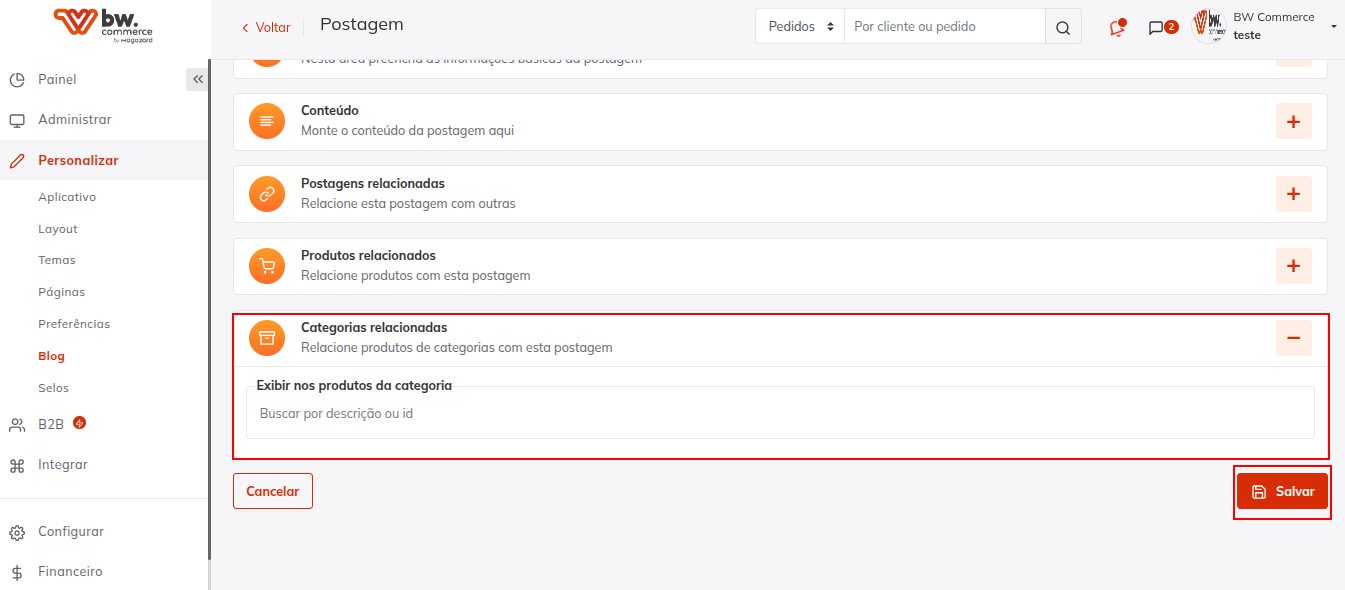Expand the Produtos relacionados section
This screenshot has width=1345, height=590.
coord(1293,266)
